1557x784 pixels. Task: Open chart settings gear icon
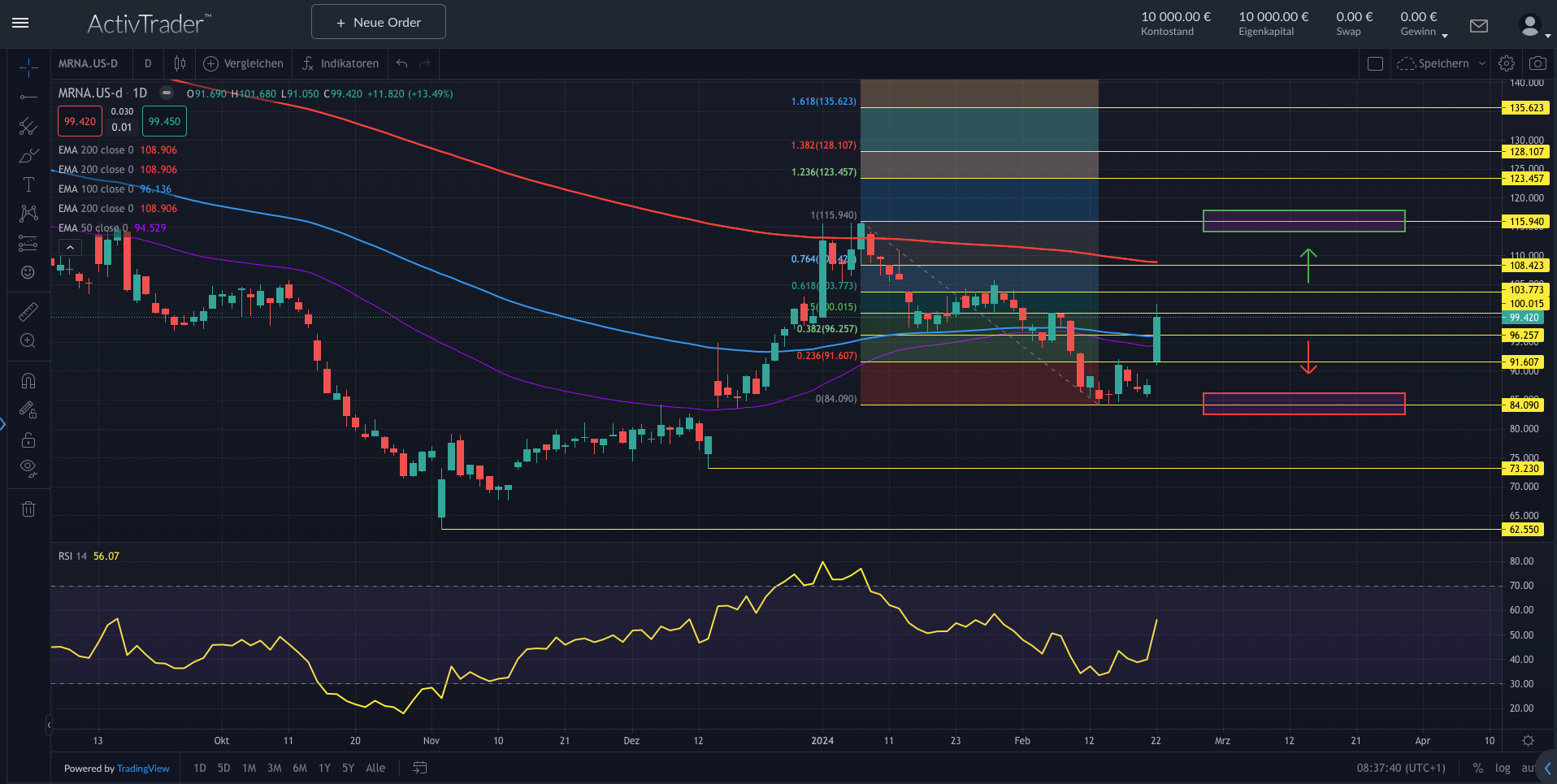coord(1507,63)
